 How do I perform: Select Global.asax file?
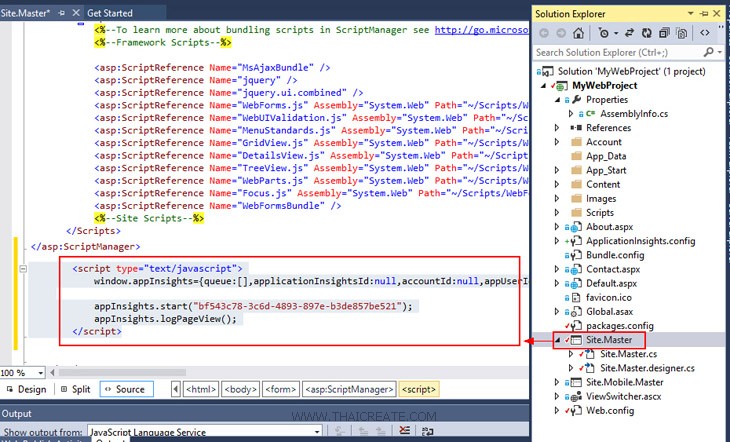(609, 312)
